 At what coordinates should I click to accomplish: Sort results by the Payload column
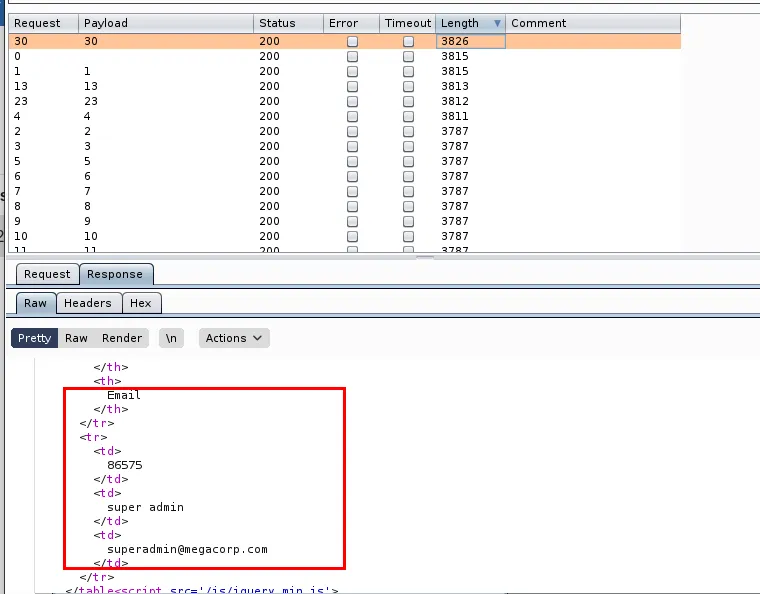click(105, 23)
